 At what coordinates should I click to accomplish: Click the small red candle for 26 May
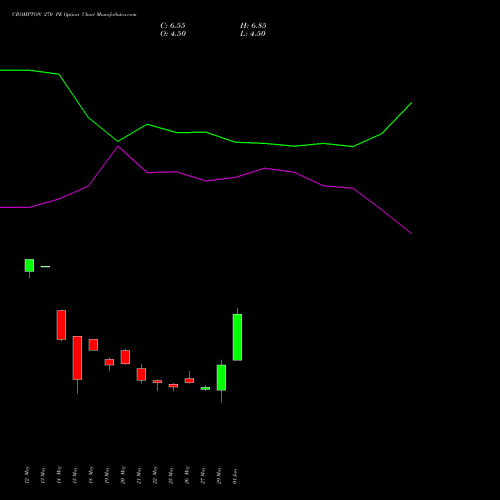(189, 380)
